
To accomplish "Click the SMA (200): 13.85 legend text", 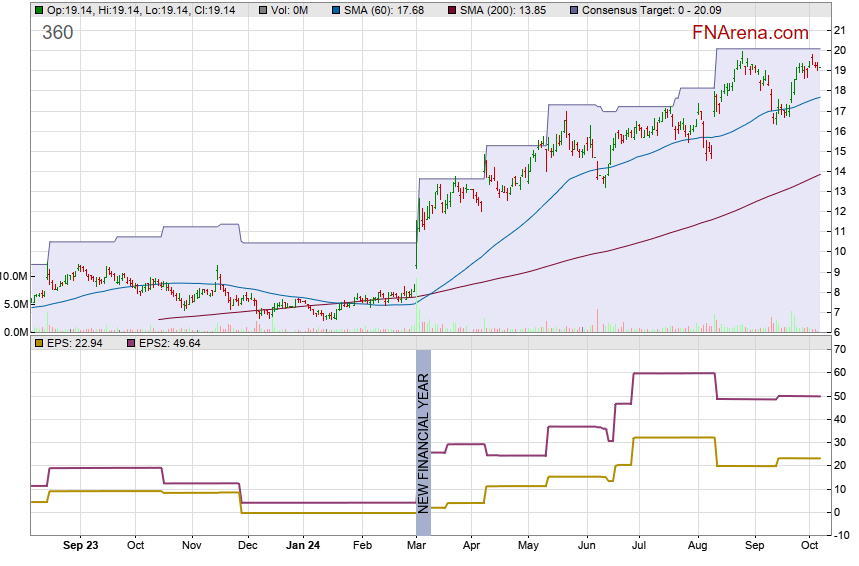I will [501, 10].
